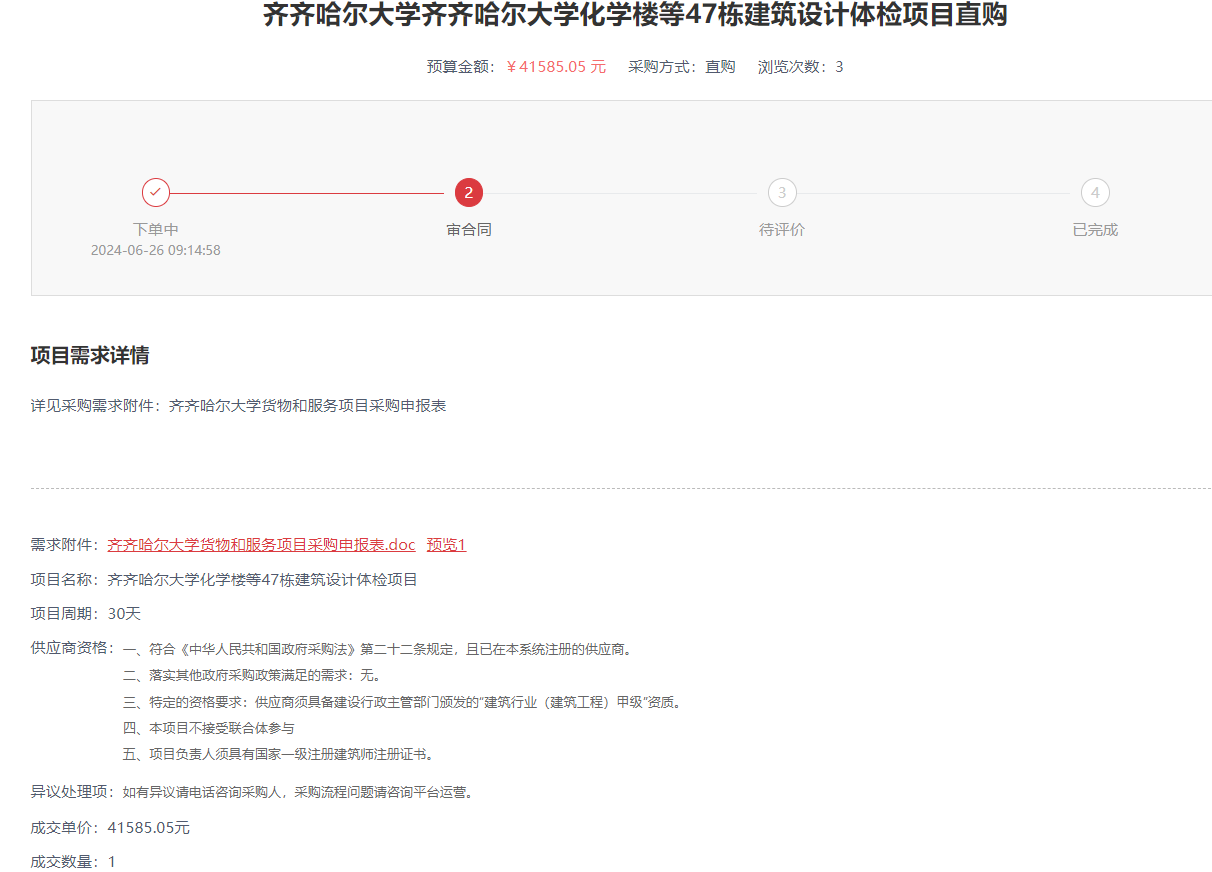Image resolution: width=1212 pixels, height=872 pixels.
Task: Click the 预览1 preview link
Action: [x=446, y=545]
